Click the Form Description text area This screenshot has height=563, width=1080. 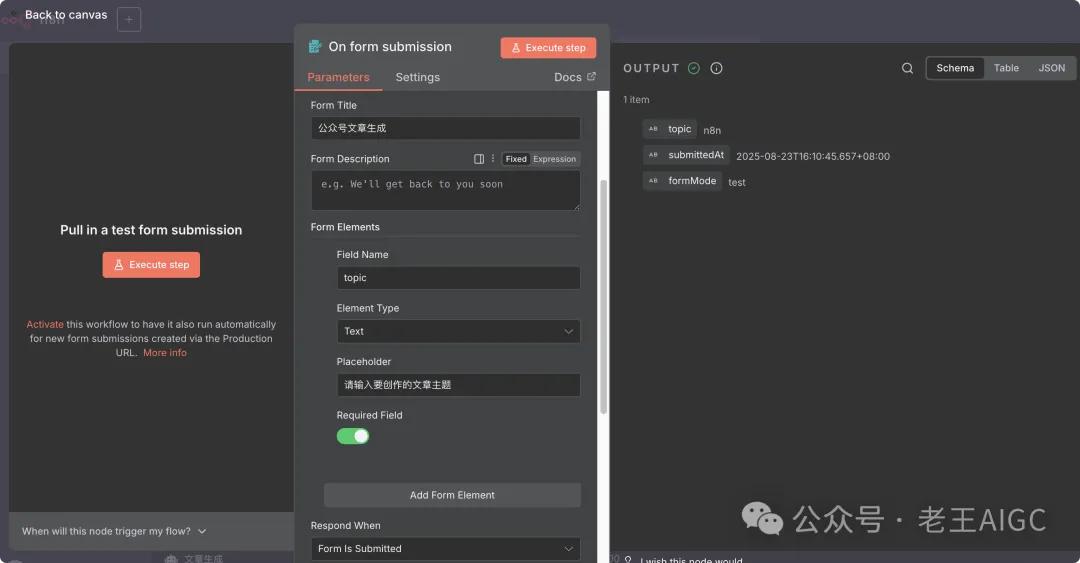click(445, 190)
